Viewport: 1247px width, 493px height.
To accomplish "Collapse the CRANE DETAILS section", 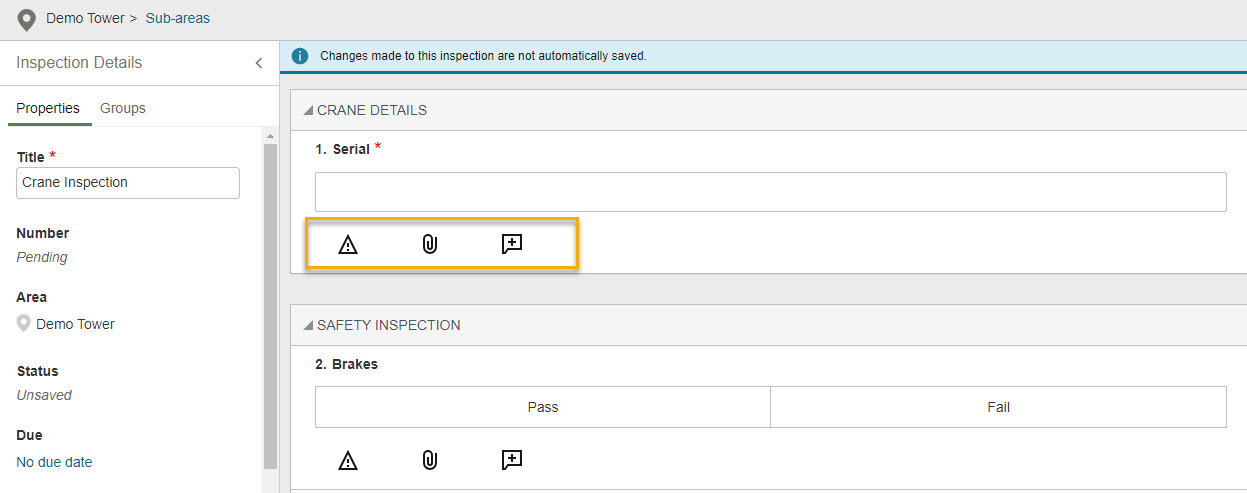I will pos(309,111).
